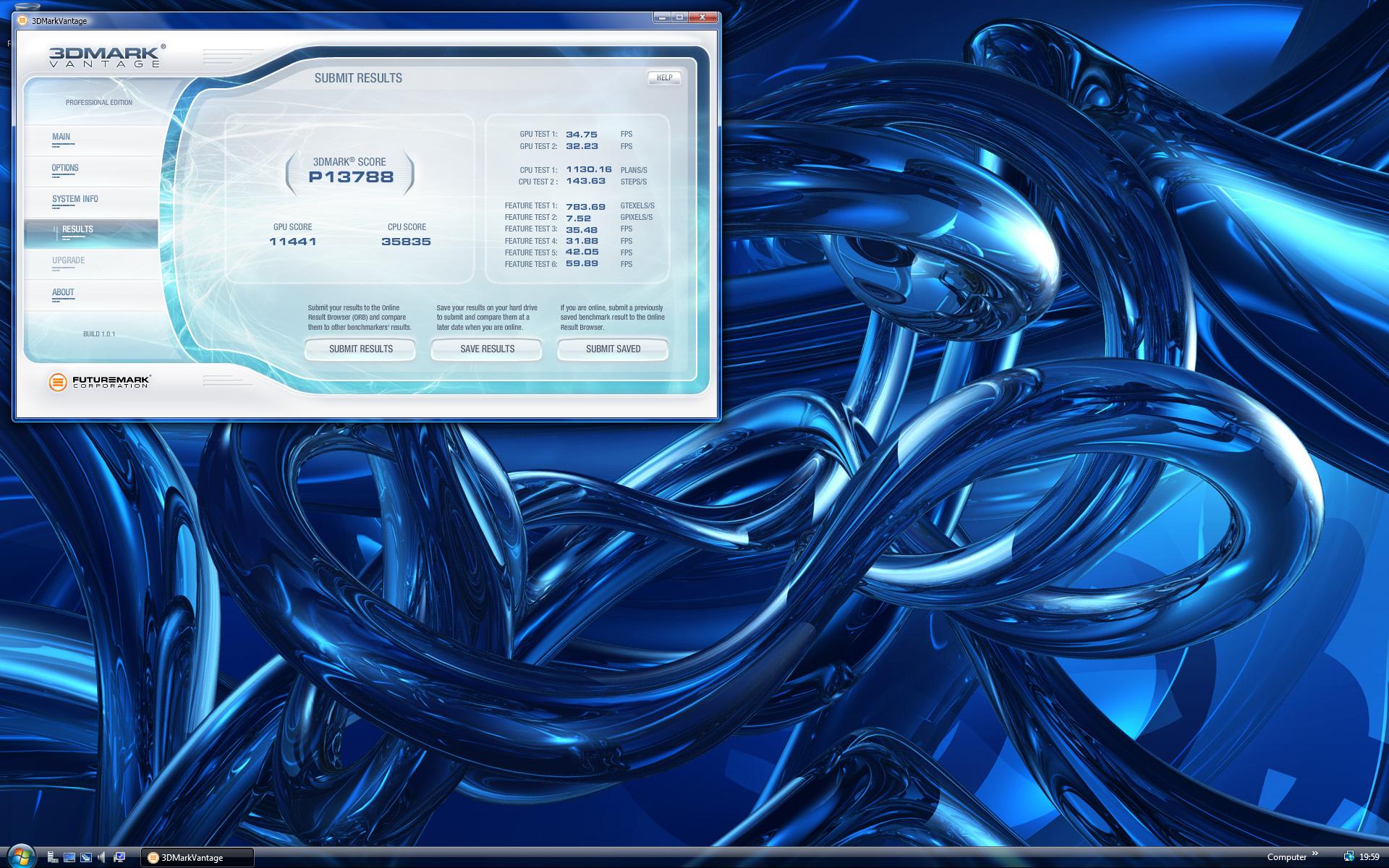Open the SYSTEM INFO section
This screenshot has height=868, width=1389.
91,202
